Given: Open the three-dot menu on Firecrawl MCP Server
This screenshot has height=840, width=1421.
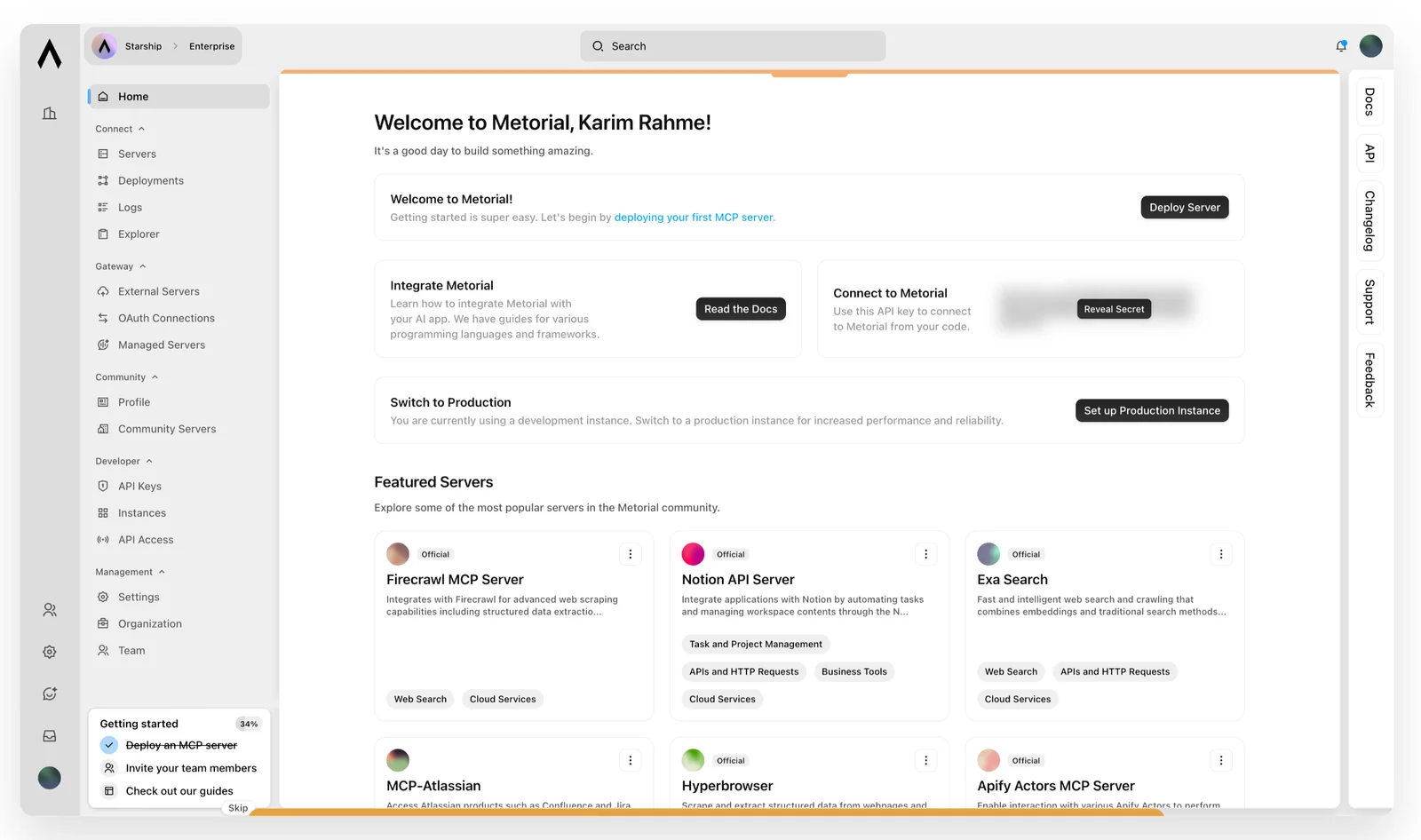Looking at the screenshot, I should click(631, 554).
